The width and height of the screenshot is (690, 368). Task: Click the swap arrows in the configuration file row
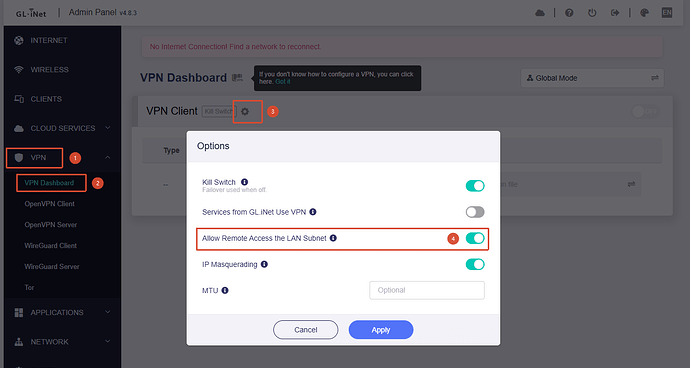point(631,184)
